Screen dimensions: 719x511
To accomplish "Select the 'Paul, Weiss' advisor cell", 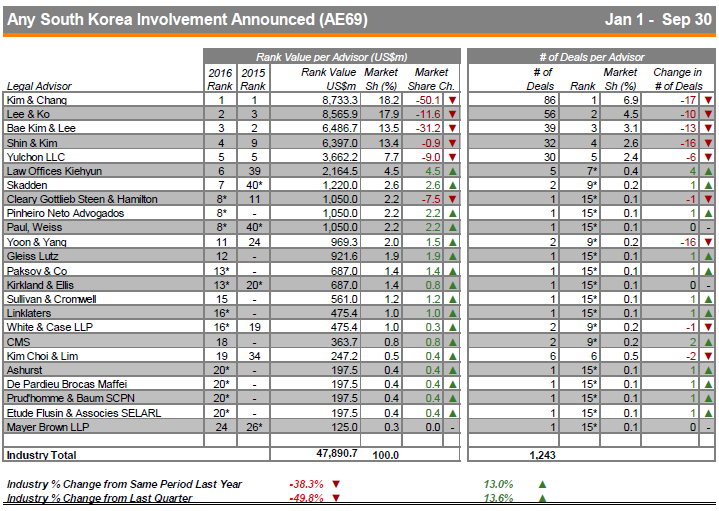I will click(x=34, y=228).
